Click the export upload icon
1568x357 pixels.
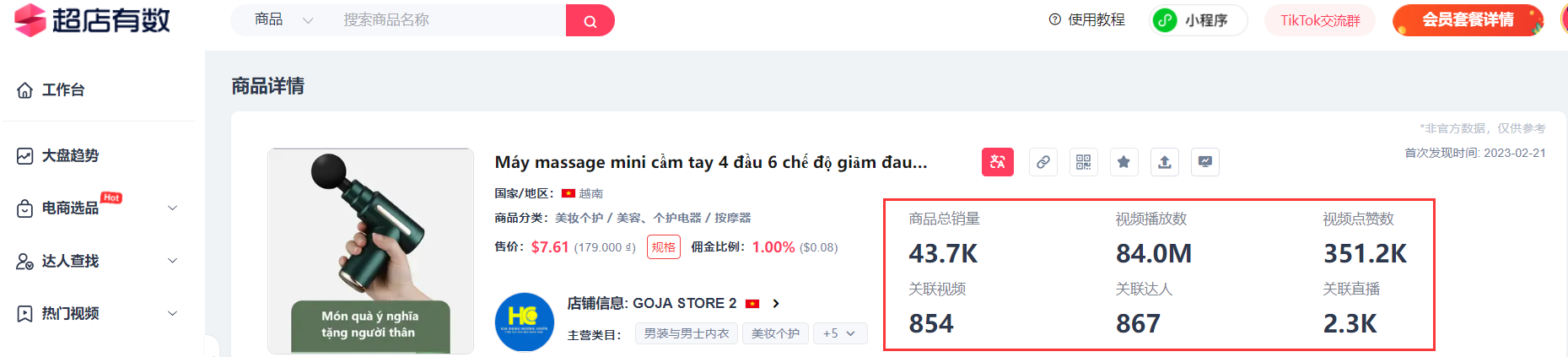click(x=1165, y=162)
